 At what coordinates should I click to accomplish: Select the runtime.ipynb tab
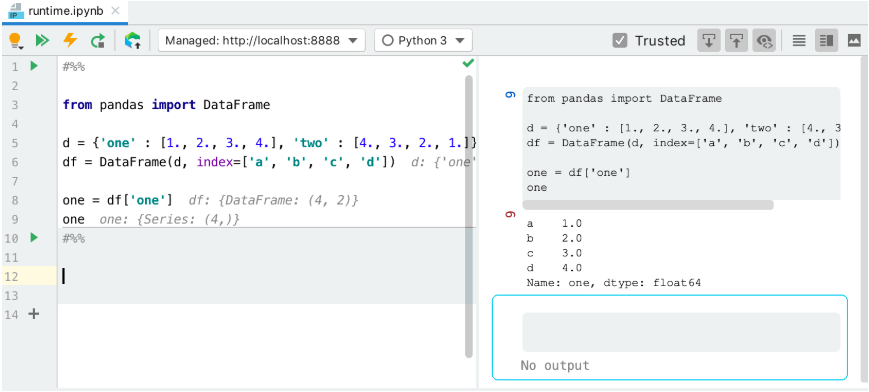[65, 11]
